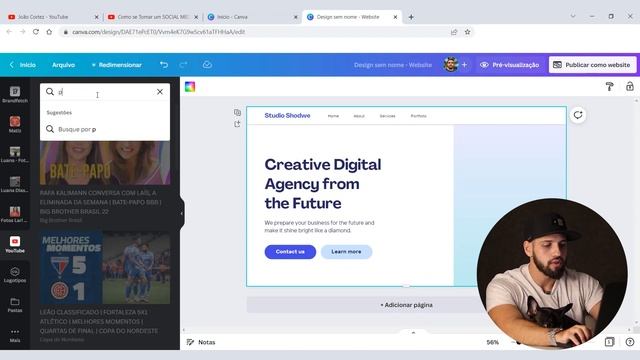The image size is (640, 360).
Task: Click the Contact us button in design
Action: coord(290,252)
